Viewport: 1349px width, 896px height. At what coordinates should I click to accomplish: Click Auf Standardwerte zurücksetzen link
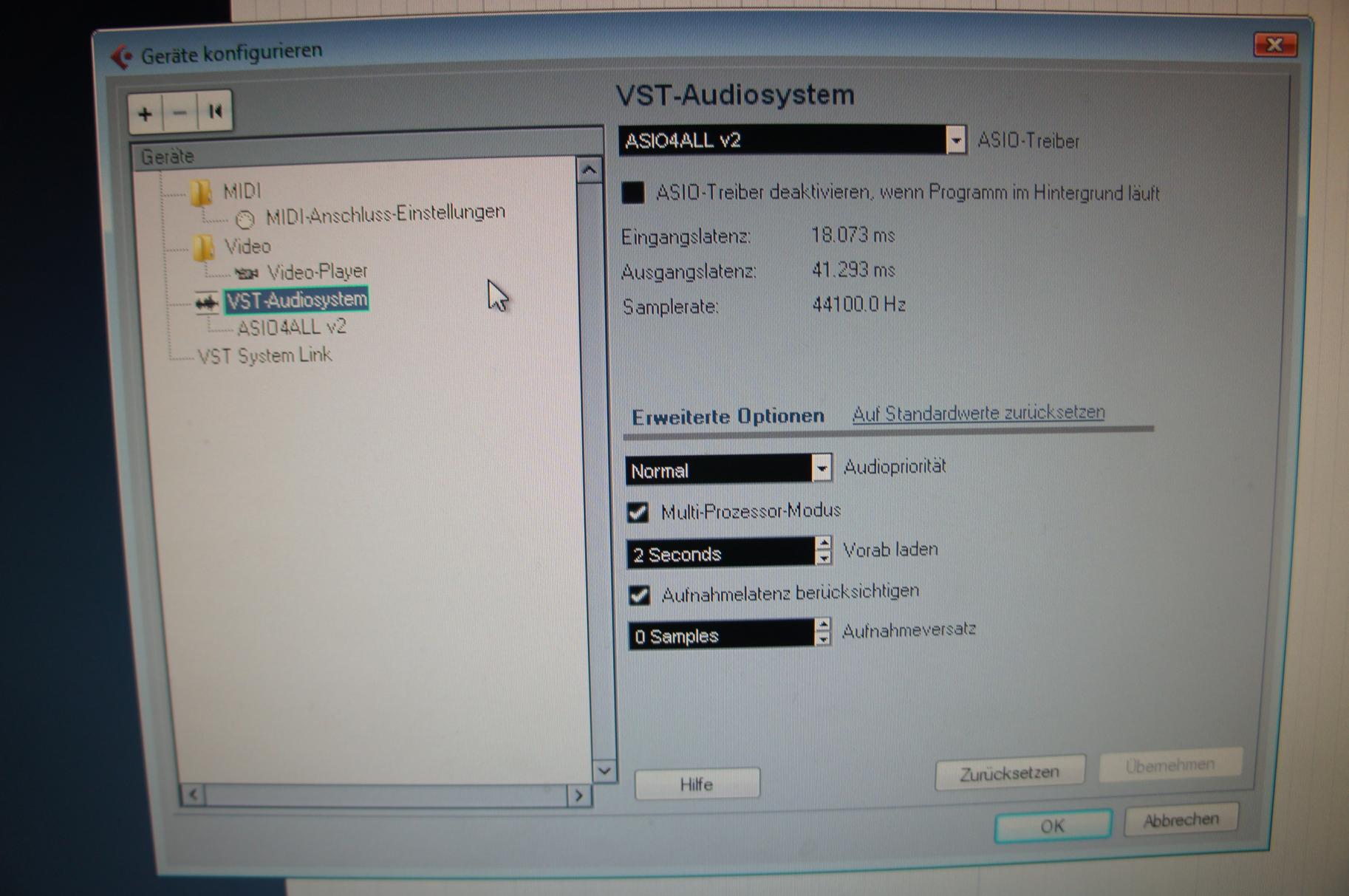[x=979, y=413]
